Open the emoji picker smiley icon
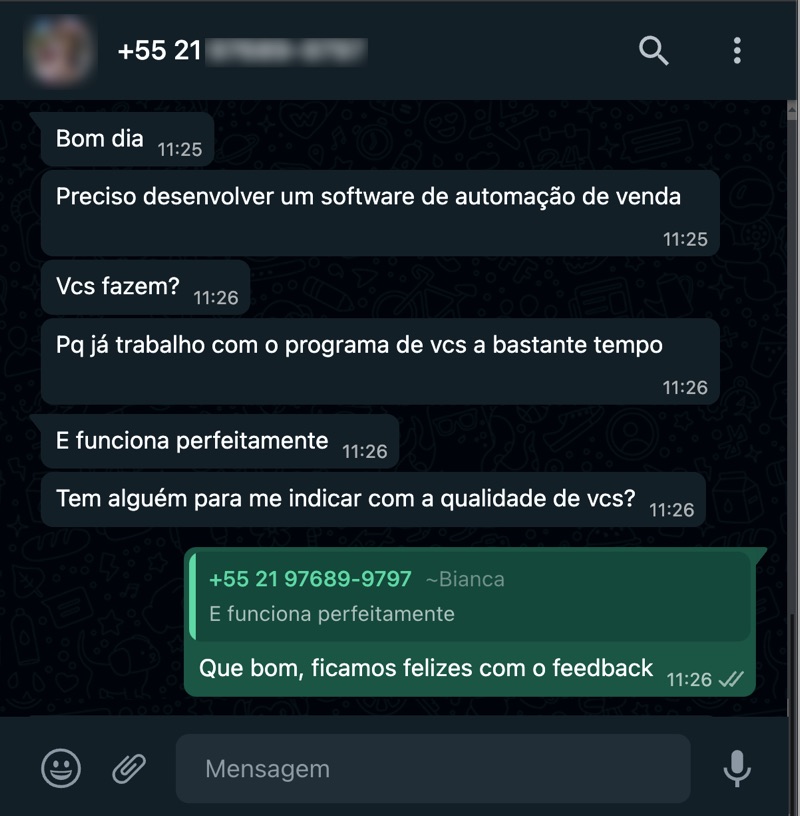Viewport: 800px width, 816px height. pos(61,768)
